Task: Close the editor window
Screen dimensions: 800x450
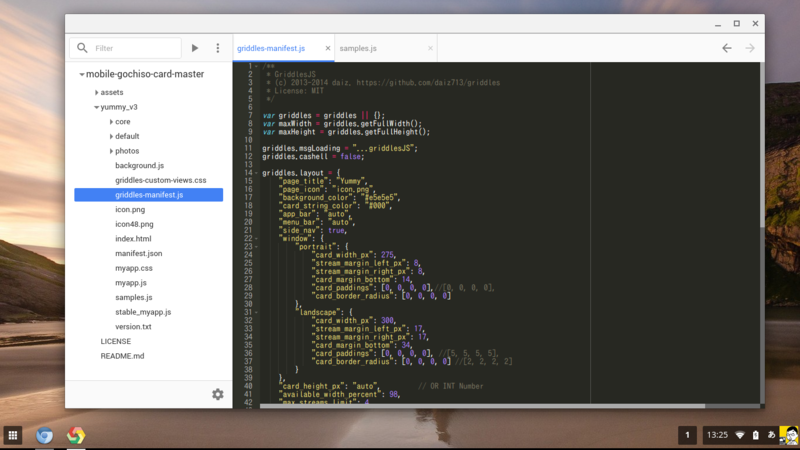Action: point(755,23)
